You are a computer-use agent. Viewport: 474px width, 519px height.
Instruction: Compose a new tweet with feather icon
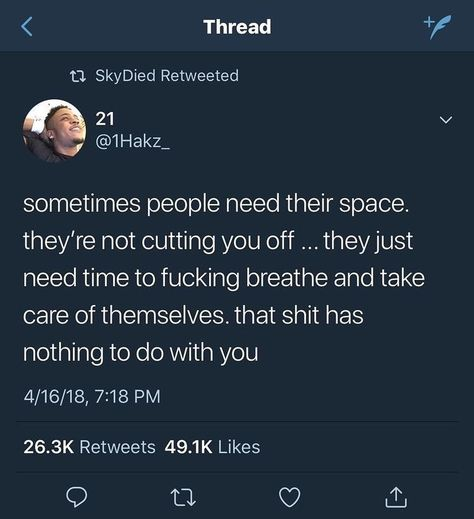(438, 26)
